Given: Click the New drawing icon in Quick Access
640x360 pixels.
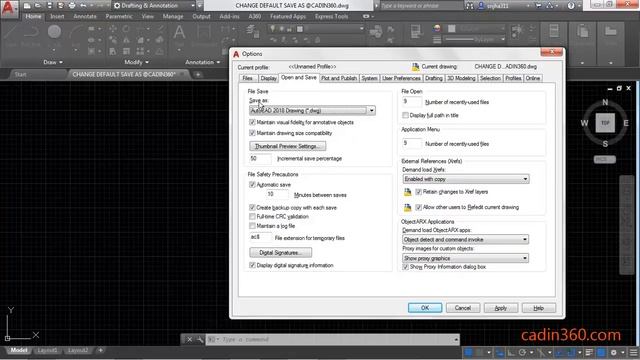Looking at the screenshot, I should pos(27,6).
